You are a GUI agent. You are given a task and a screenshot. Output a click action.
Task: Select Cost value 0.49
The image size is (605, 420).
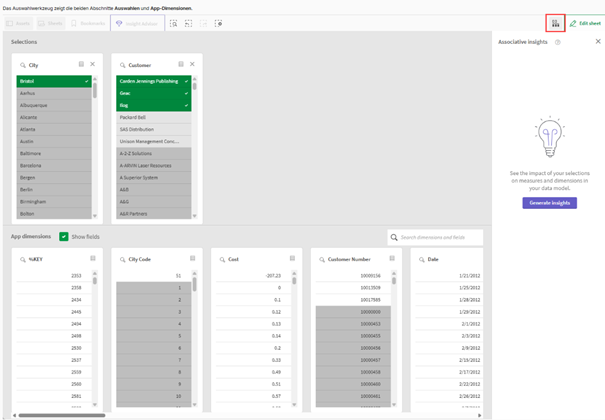253,372
